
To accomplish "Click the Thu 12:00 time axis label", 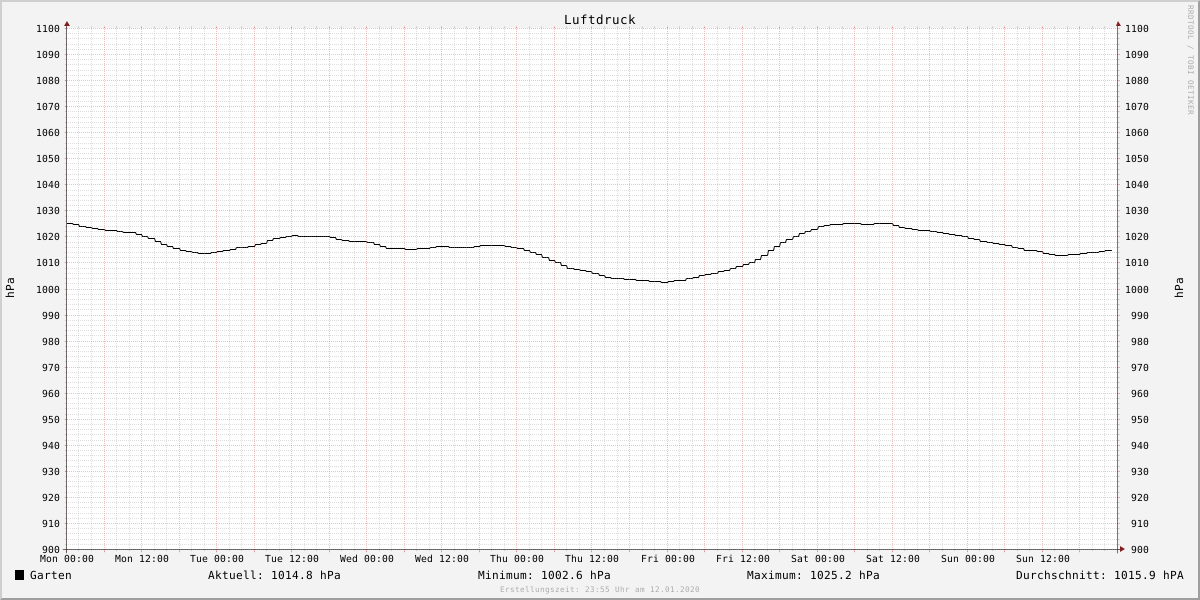I will [592, 559].
